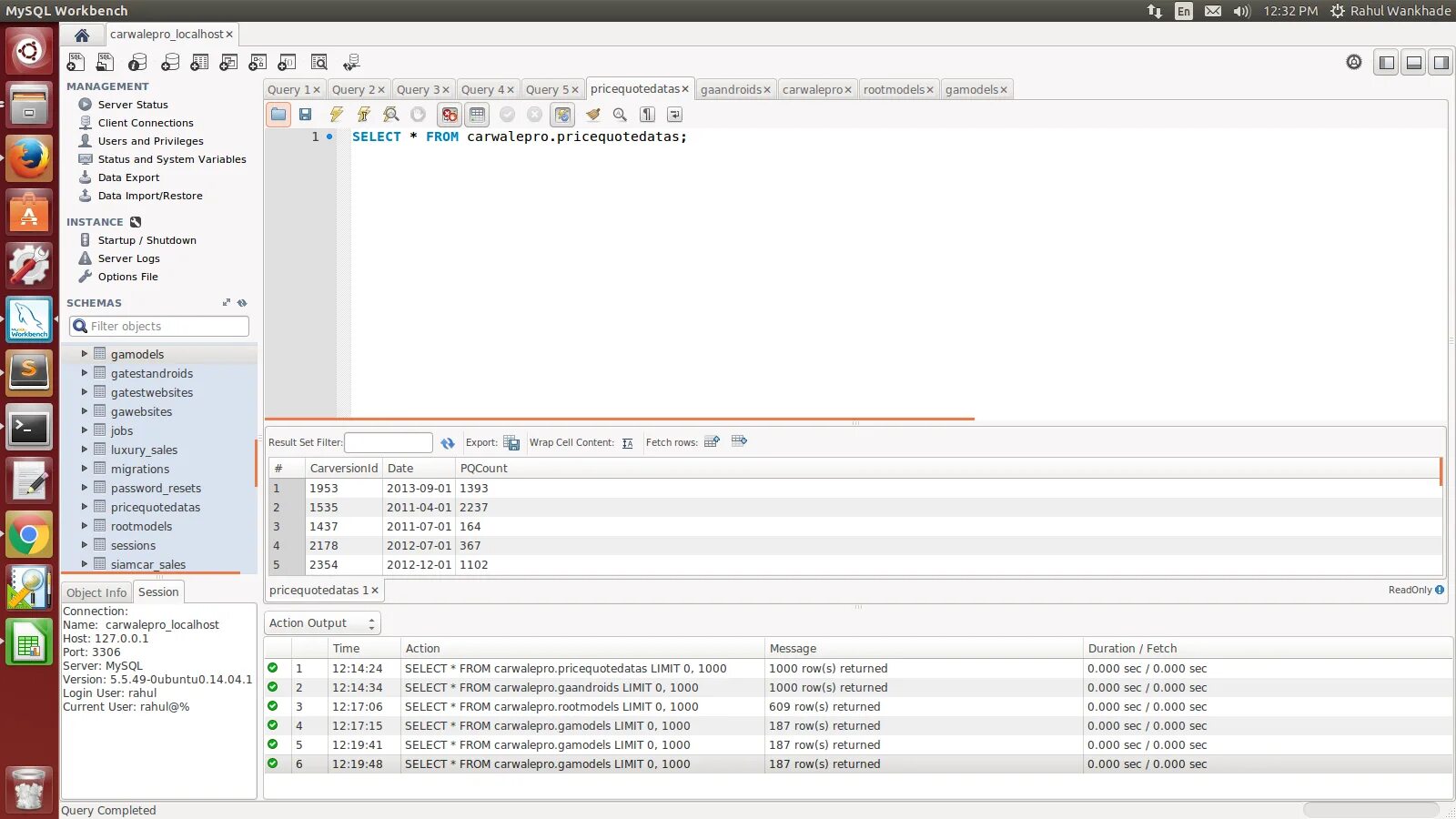Open Data Export section
This screenshot has height=819, width=1456.
pyautogui.click(x=128, y=177)
